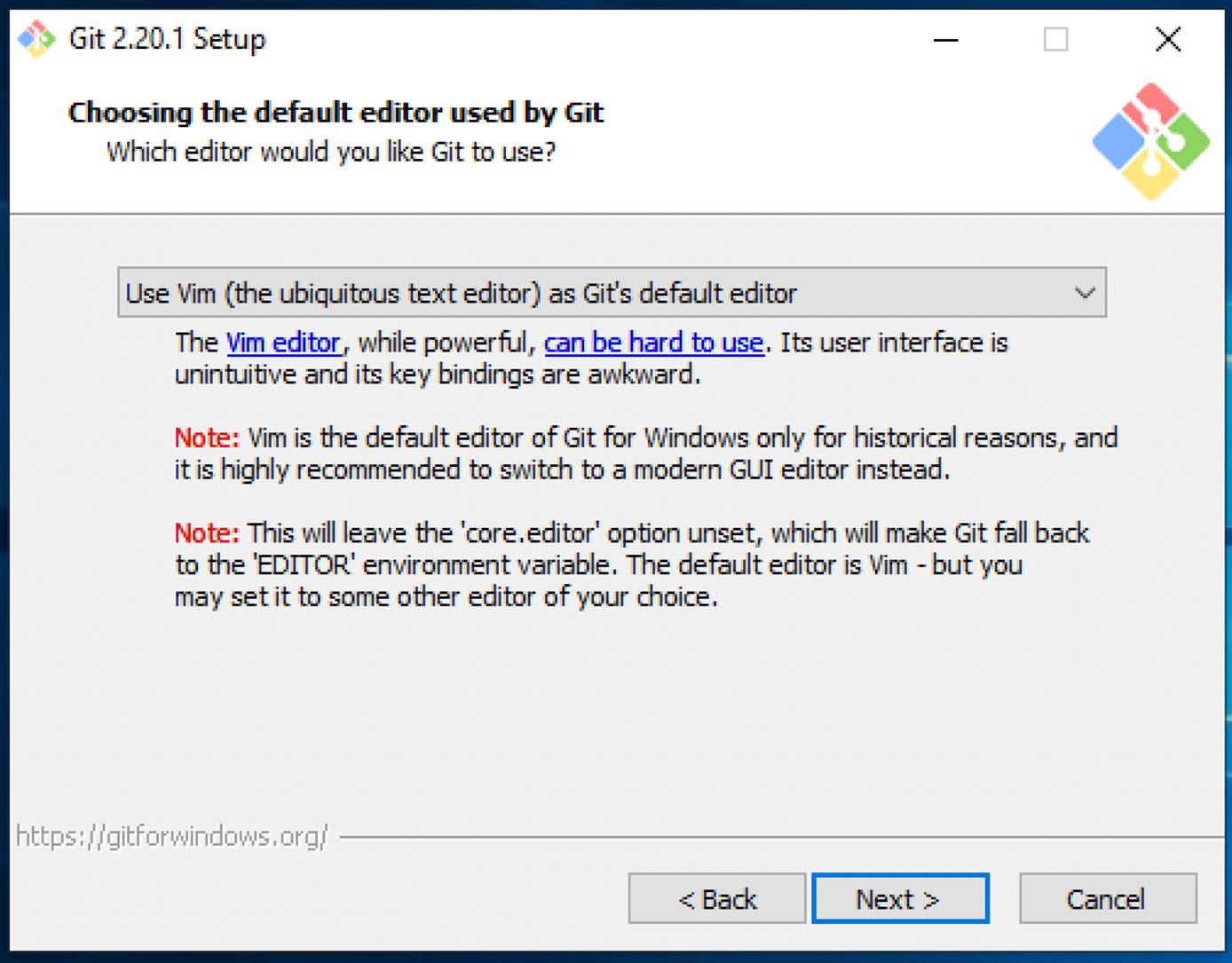Click the 'can be hard to use' link
The height and width of the screenshot is (963, 1232).
click(x=653, y=343)
